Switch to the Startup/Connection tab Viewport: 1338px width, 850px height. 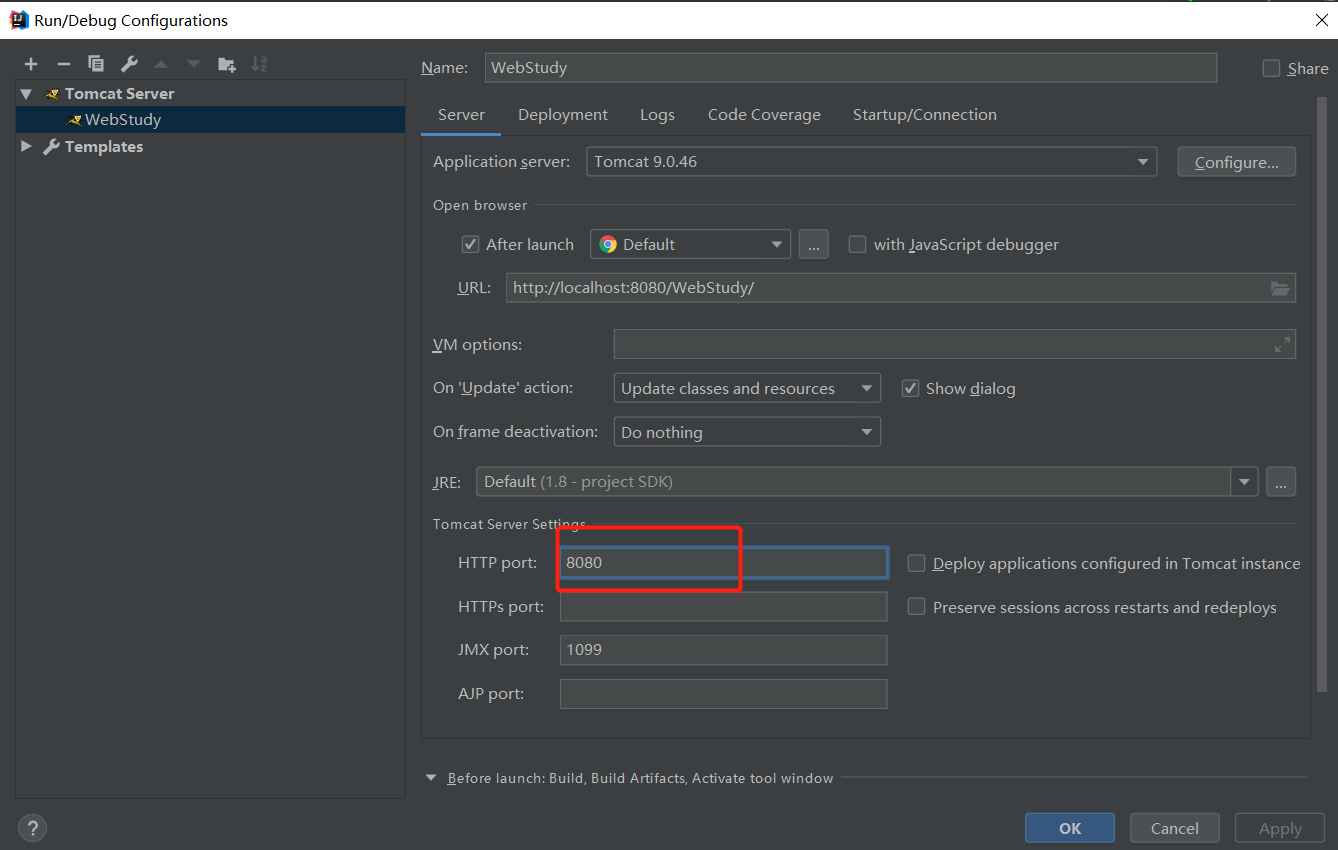point(925,115)
